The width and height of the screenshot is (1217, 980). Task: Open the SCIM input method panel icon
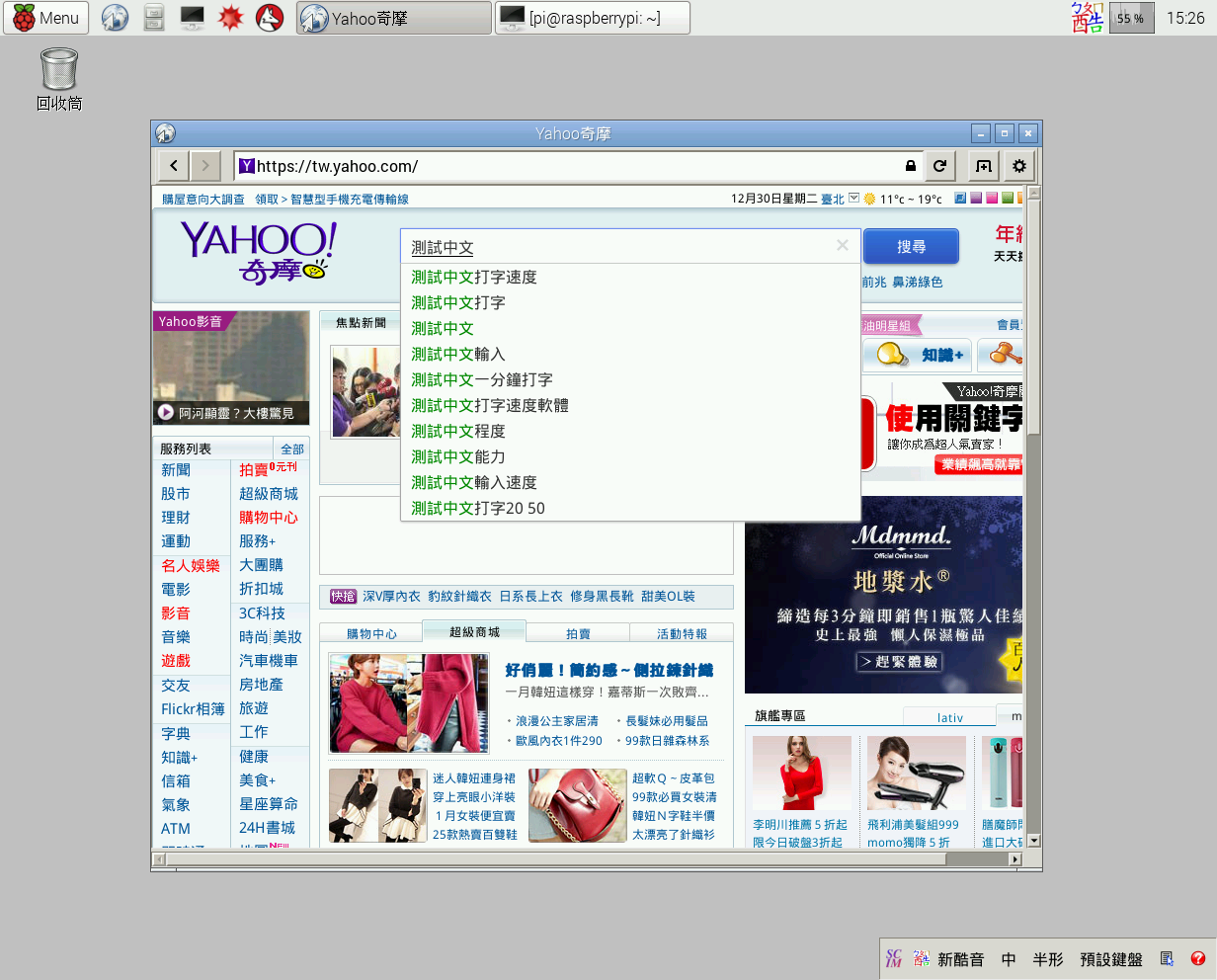[893, 958]
